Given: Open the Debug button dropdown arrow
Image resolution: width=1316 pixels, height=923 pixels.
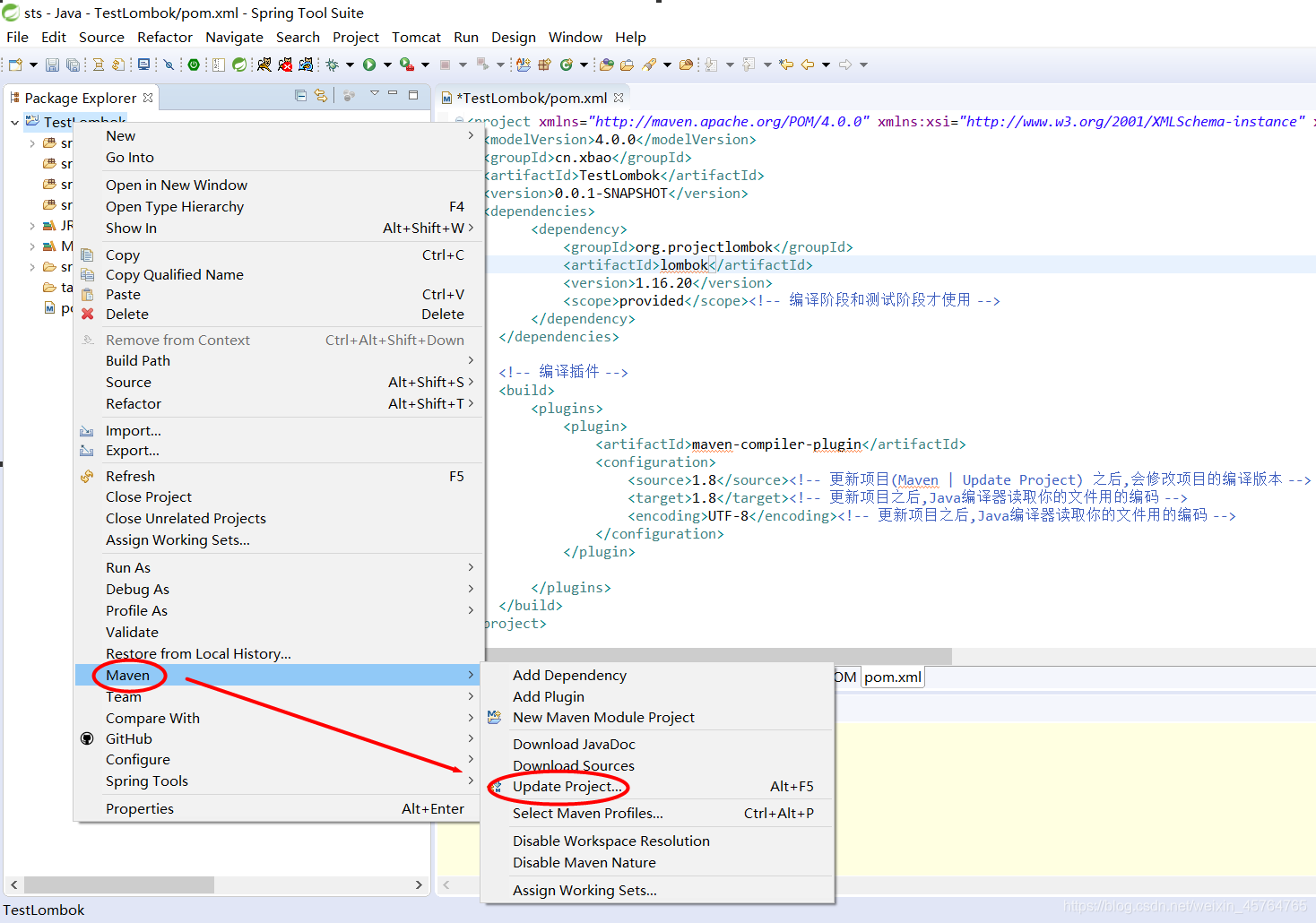Looking at the screenshot, I should point(350,64).
